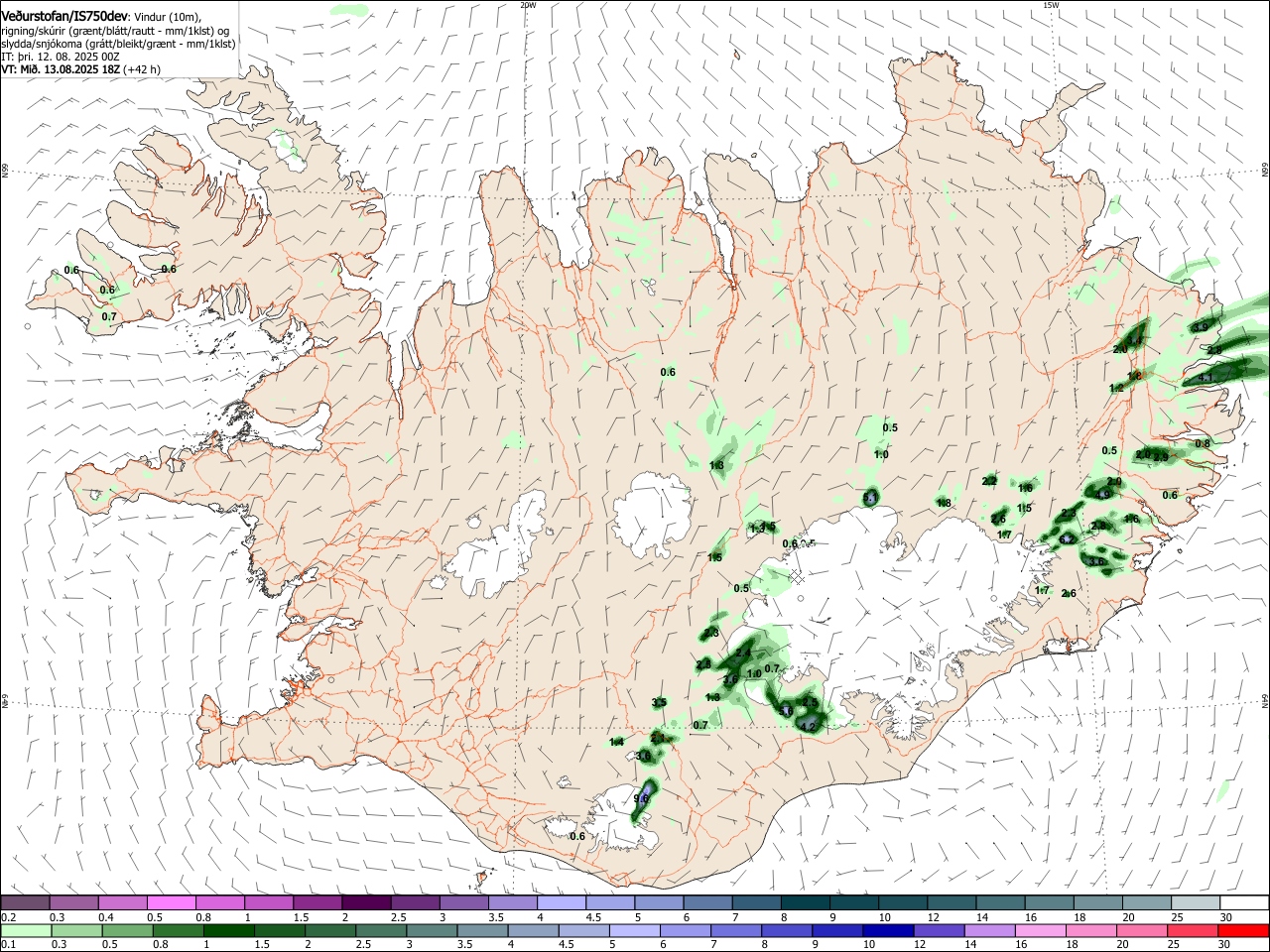Select the bright red swatch labeled 30
Viewport: 1270px width, 952px height.
tap(1242, 930)
